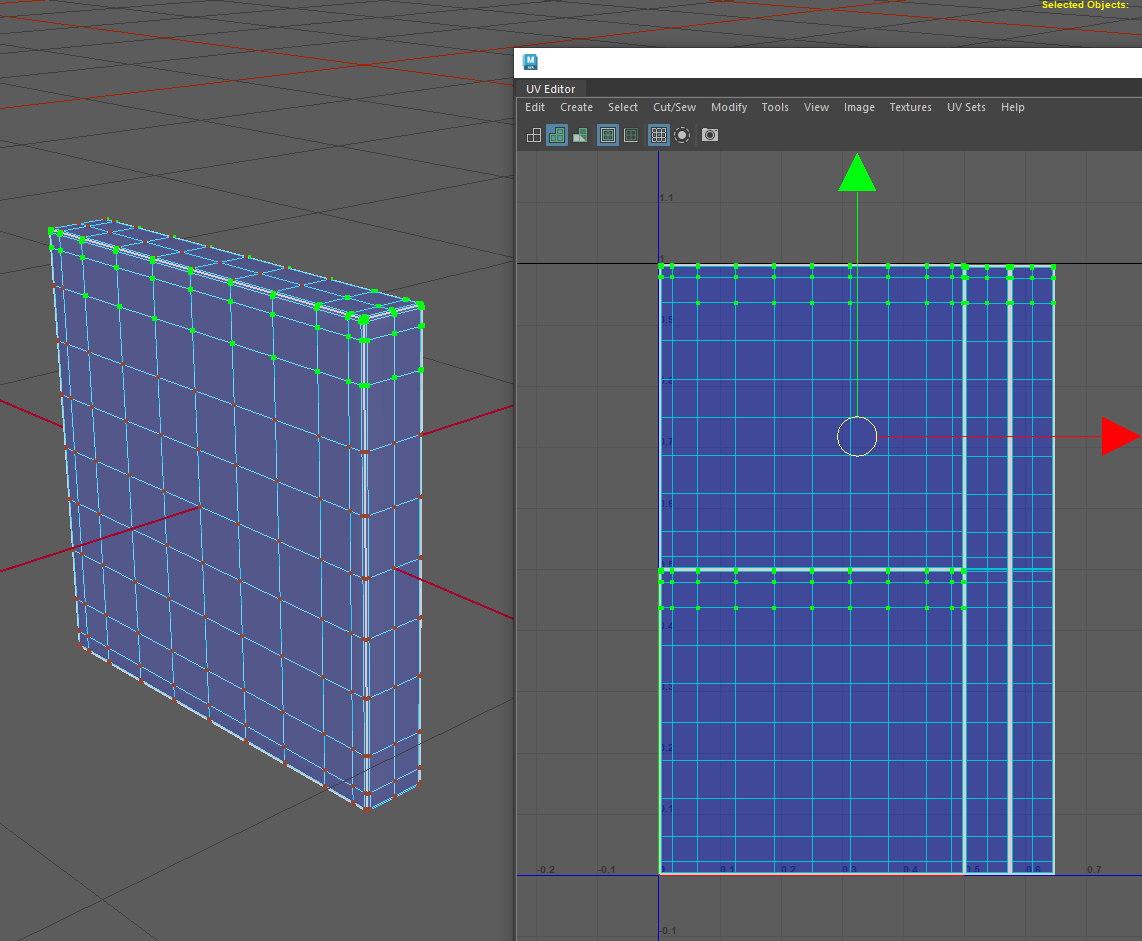Click the Maya logo in title bar
This screenshot has height=941, width=1142.
click(x=531, y=62)
